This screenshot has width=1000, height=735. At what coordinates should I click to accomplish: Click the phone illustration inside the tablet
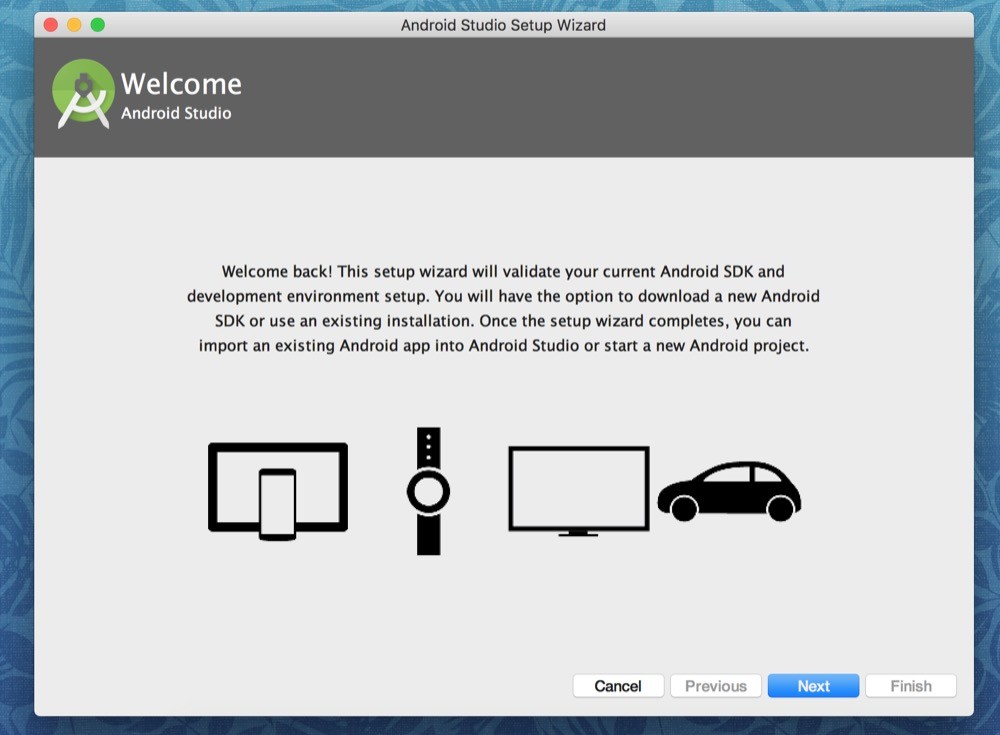tap(277, 504)
